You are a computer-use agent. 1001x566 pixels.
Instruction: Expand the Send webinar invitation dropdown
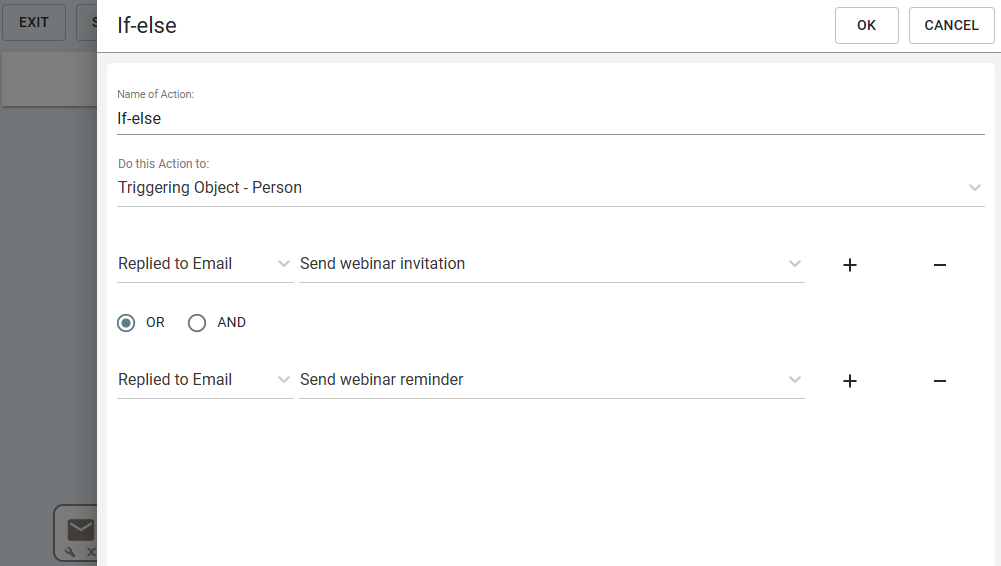(x=551, y=264)
